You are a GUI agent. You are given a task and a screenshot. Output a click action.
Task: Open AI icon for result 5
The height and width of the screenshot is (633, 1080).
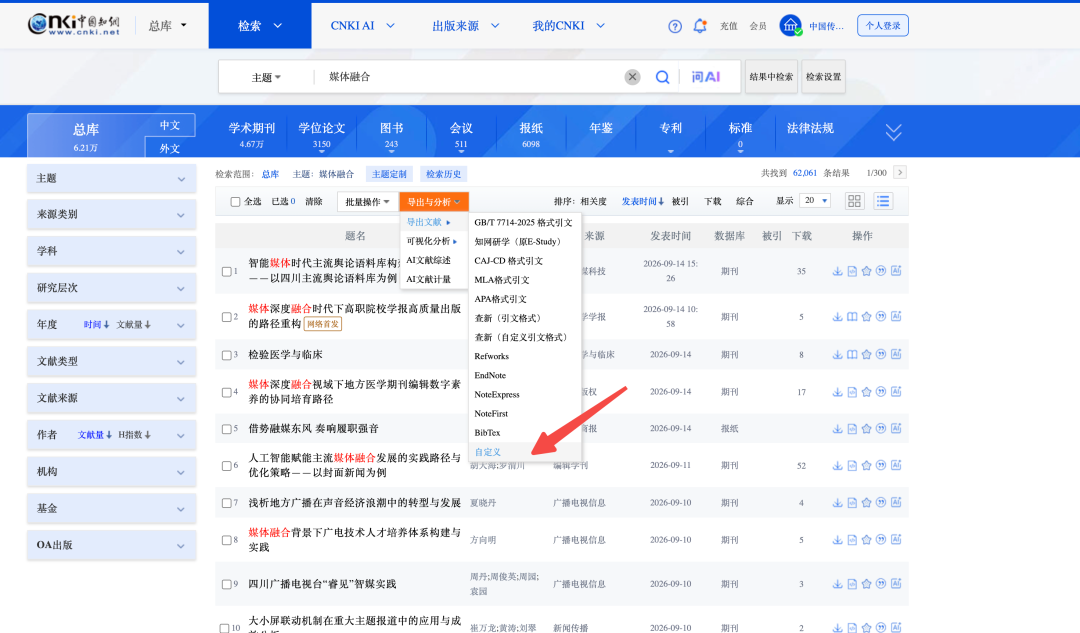pyautogui.click(x=896, y=428)
